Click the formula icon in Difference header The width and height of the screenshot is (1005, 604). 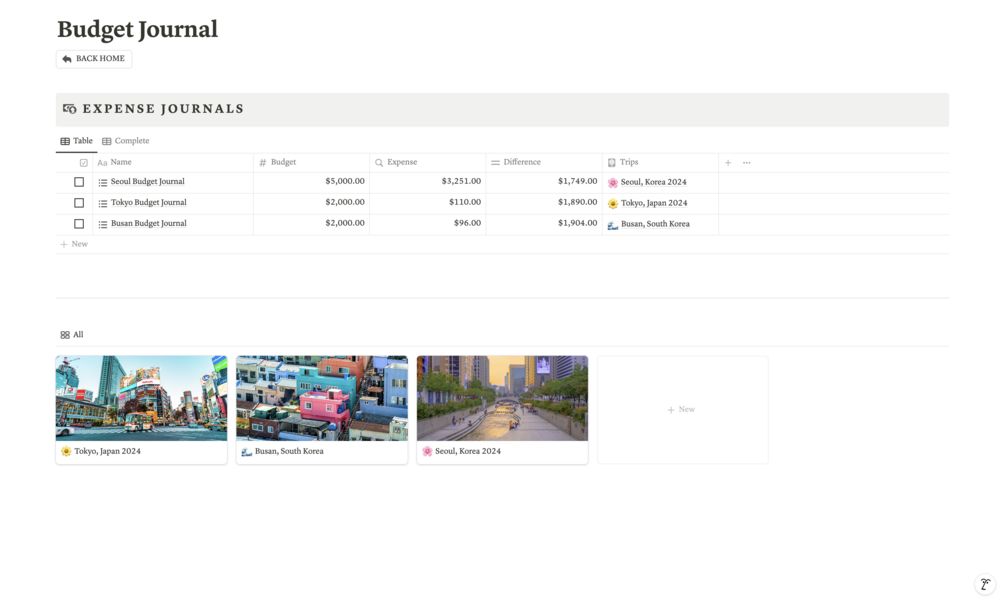tap(495, 163)
